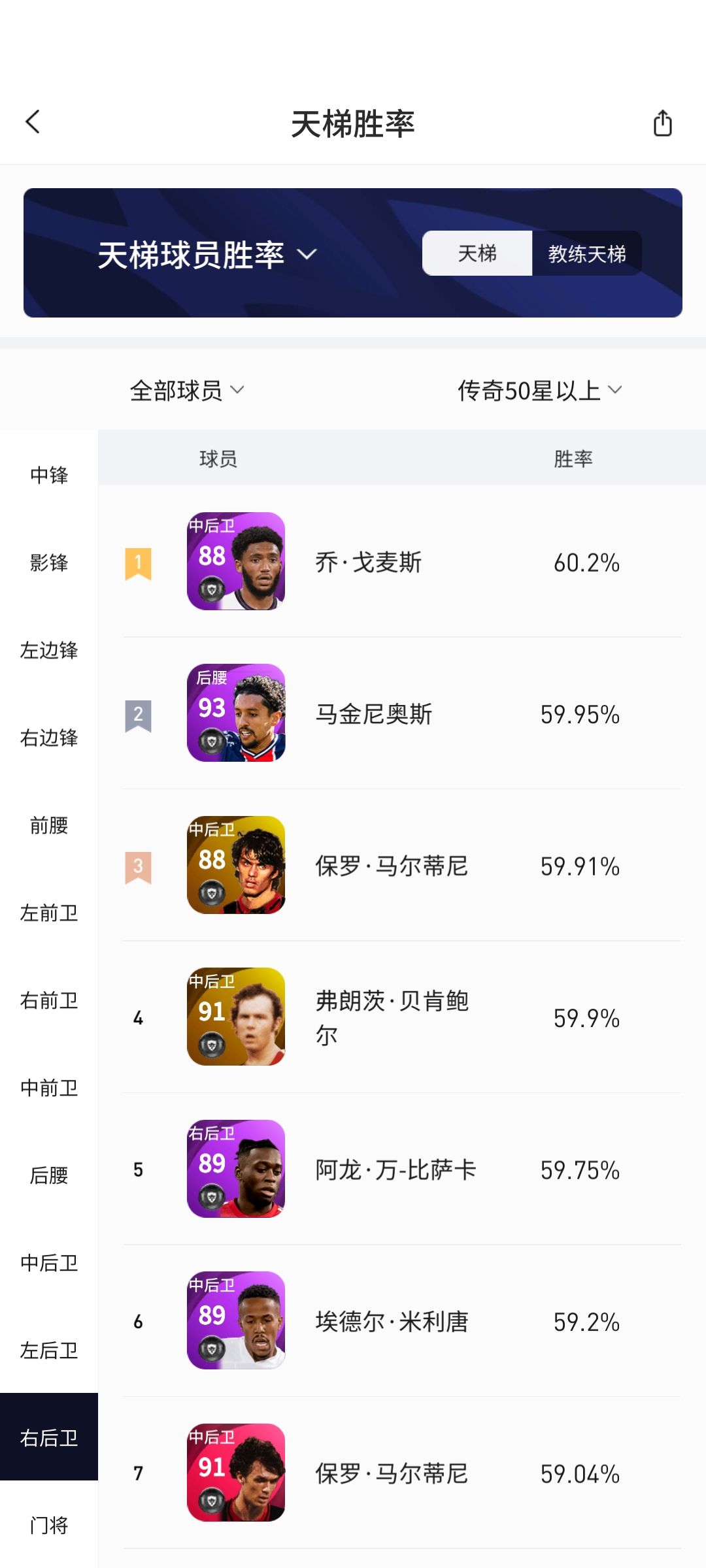The width and height of the screenshot is (706, 1568).
Task: Open 埃德尔·米利唐 player name link
Action: 392,1322
